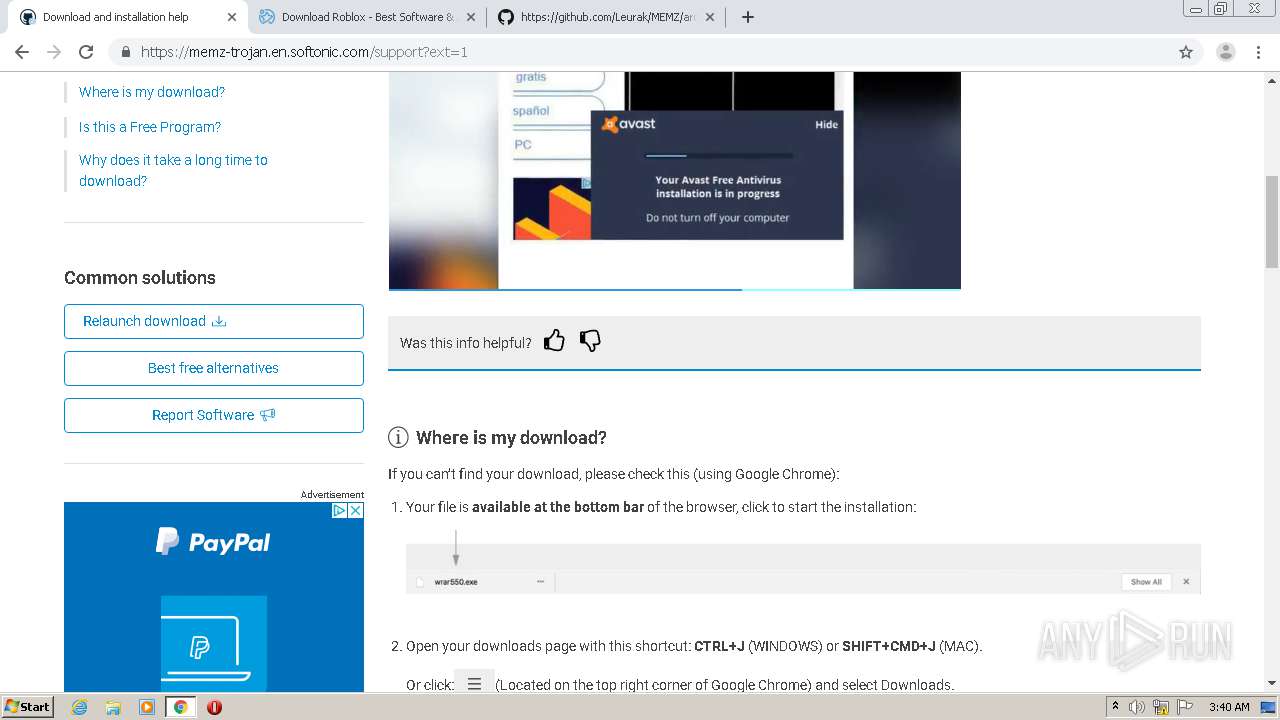Click the show desktop tray icon
The height and width of the screenshot is (720, 1280).
click(x=1268, y=707)
